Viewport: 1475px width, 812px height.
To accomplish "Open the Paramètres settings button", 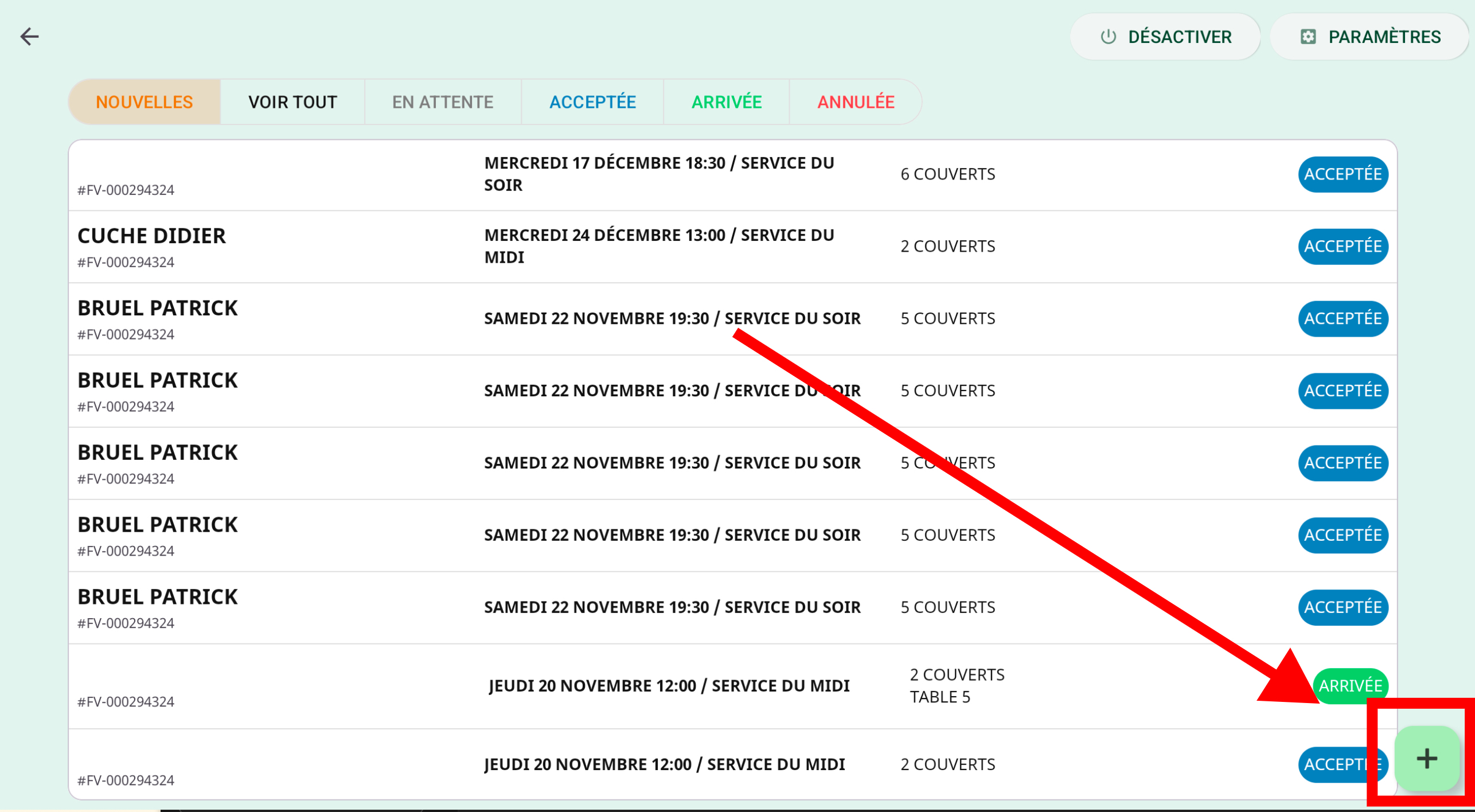I will 1369,37.
